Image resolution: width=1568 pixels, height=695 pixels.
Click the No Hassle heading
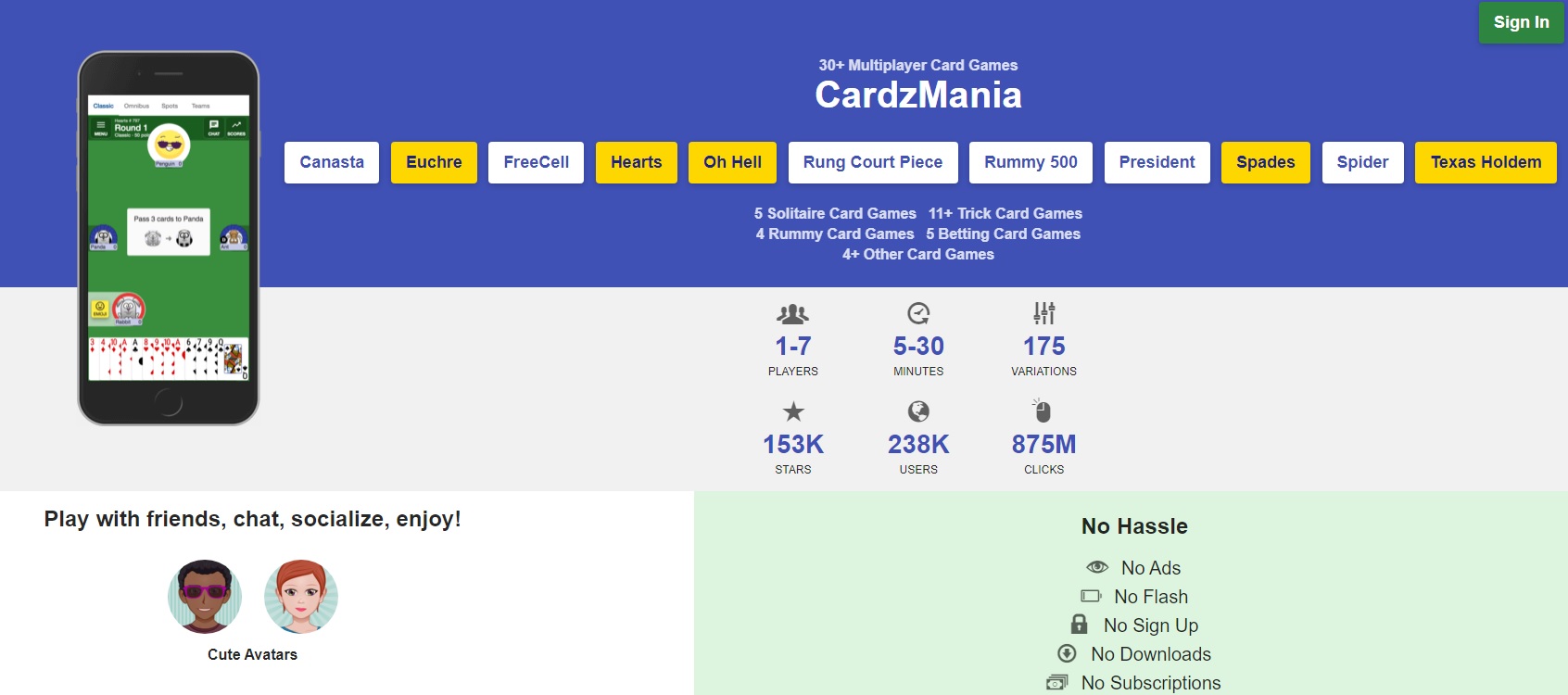click(x=1134, y=526)
